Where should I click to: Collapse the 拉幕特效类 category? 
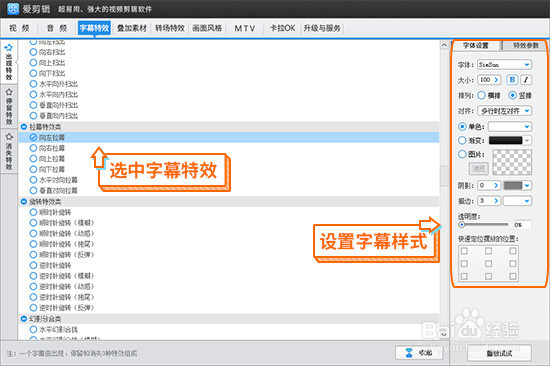click(24, 127)
